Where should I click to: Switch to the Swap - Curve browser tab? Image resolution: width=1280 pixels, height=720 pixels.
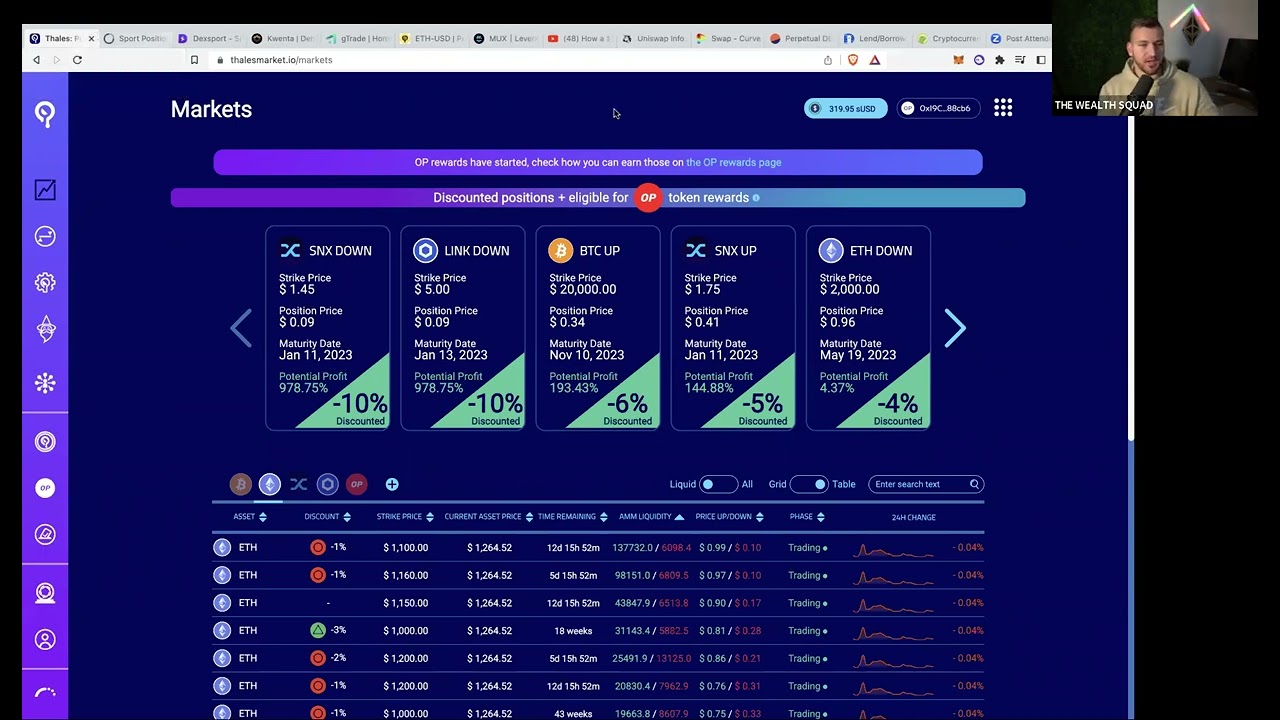tap(727, 38)
